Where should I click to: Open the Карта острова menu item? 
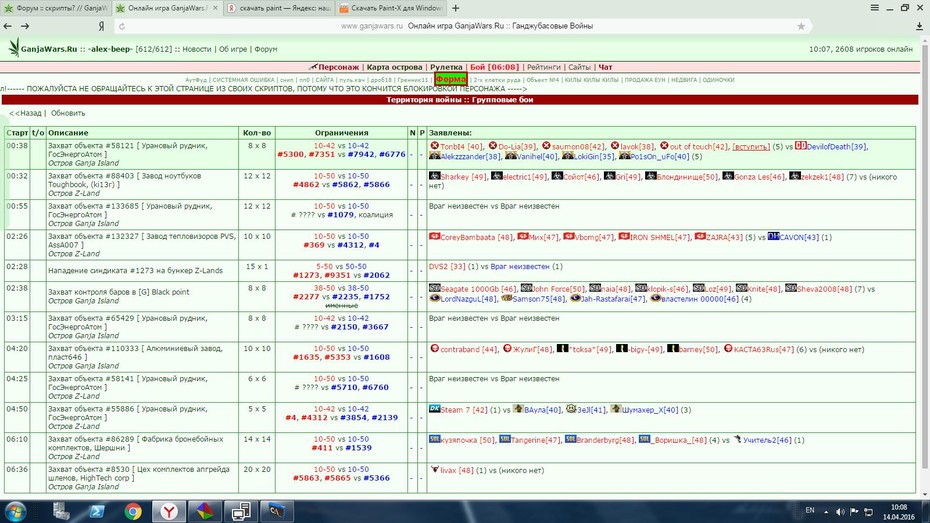coord(394,67)
